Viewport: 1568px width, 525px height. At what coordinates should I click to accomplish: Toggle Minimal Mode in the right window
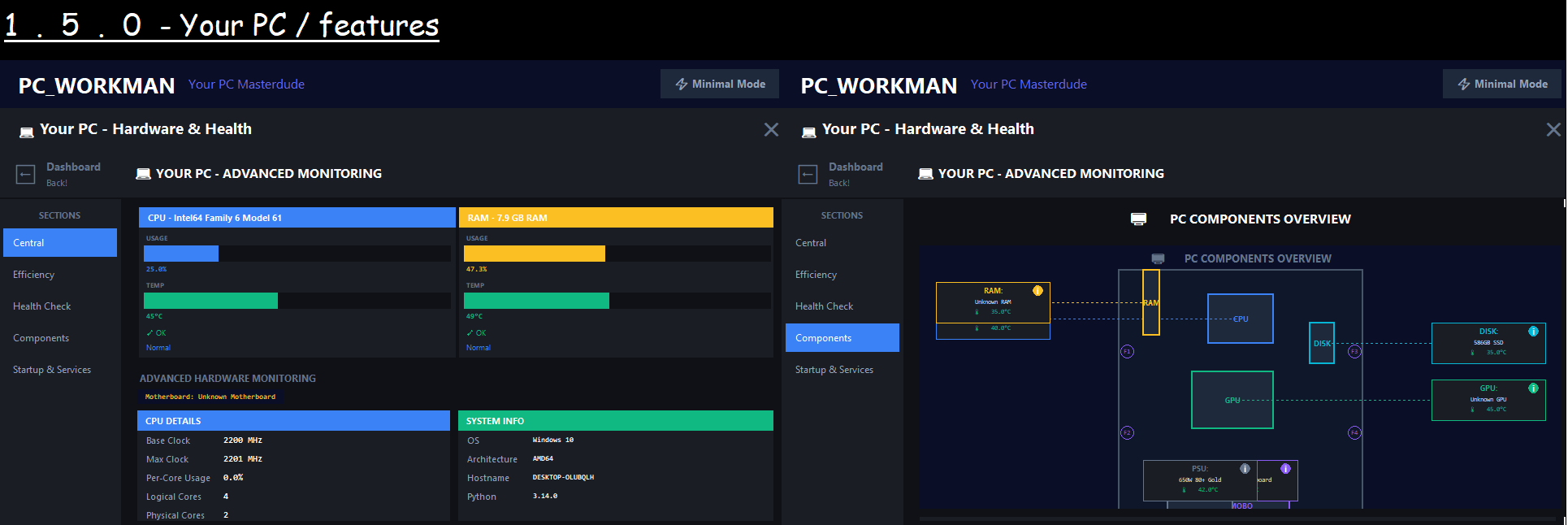tap(1501, 84)
